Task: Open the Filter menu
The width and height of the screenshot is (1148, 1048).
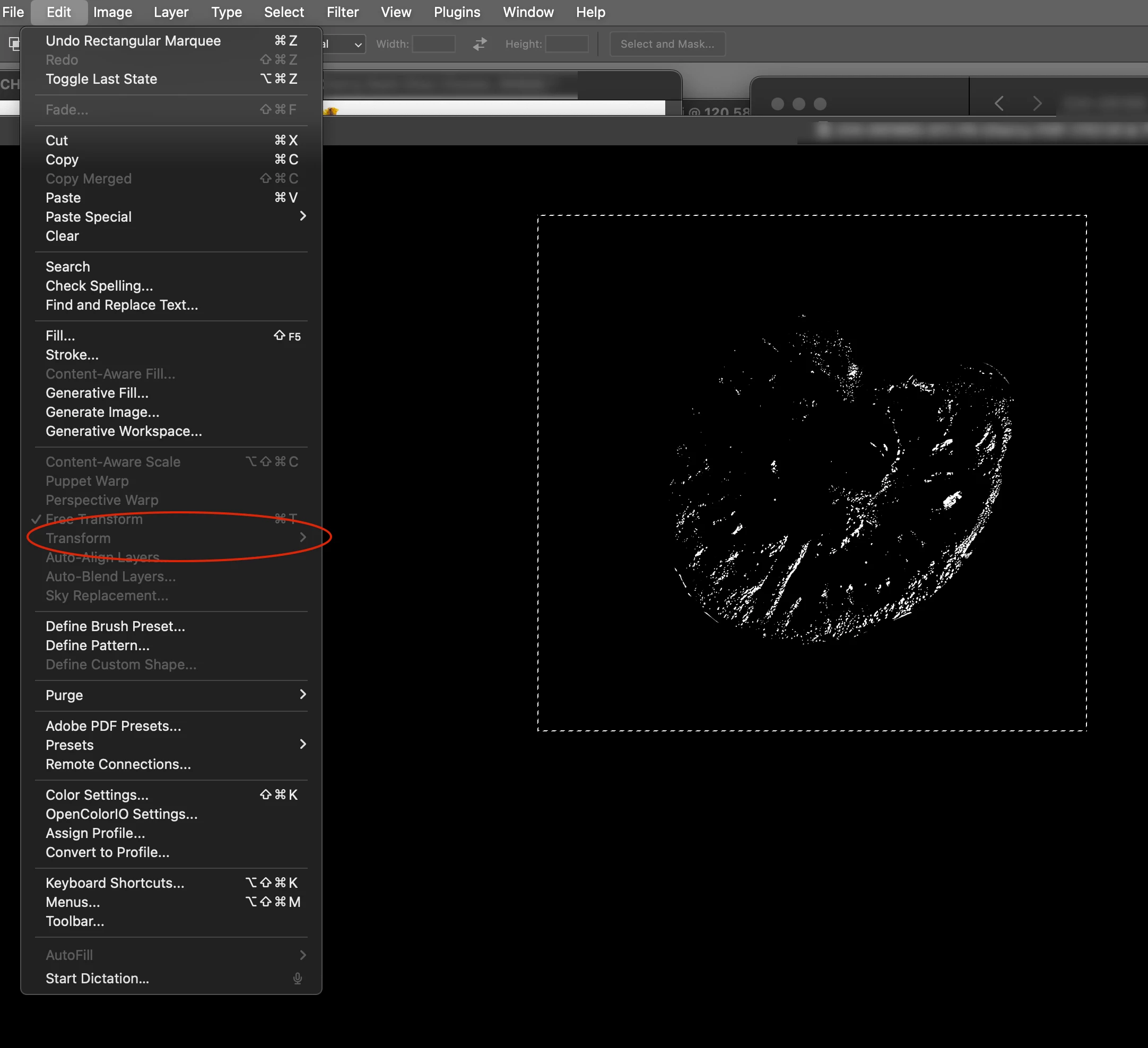Action: (x=342, y=12)
